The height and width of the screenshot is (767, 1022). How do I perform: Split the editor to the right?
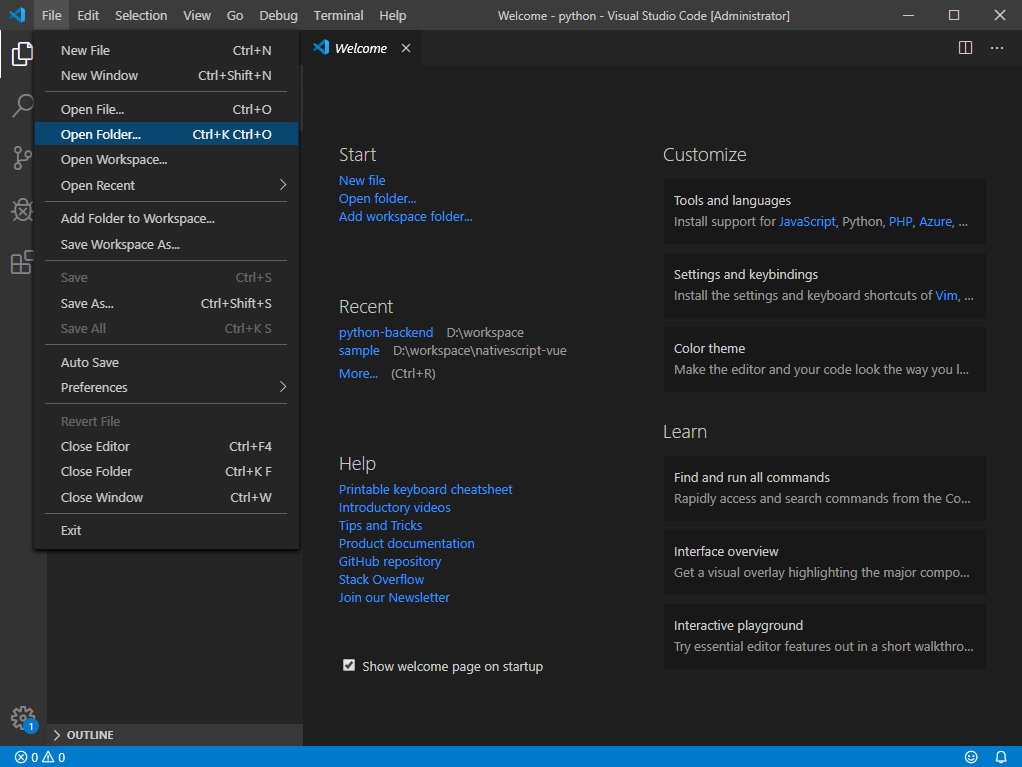(965, 48)
